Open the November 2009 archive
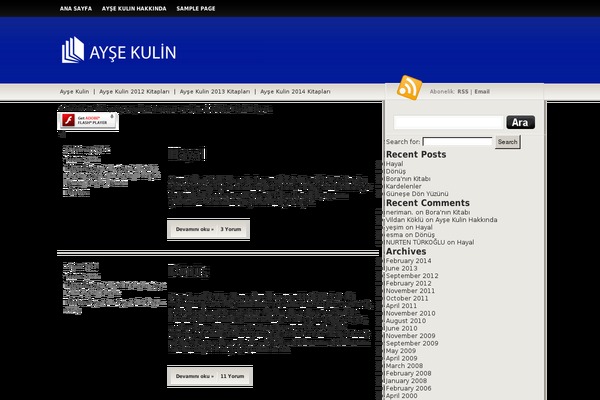The width and height of the screenshot is (600, 400). pyautogui.click(x=411, y=336)
